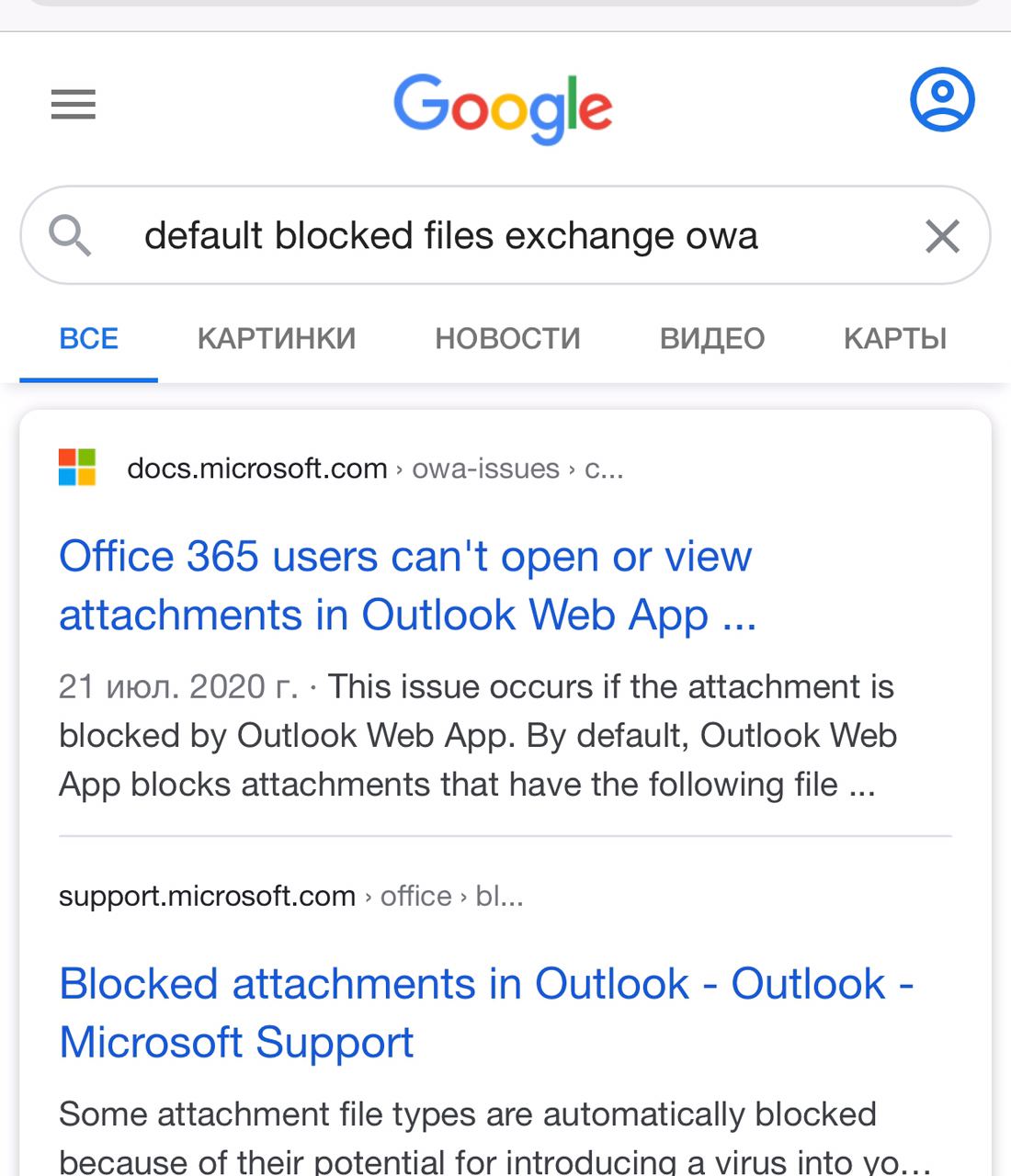
Task: Tap the second result snippet text
Action: 494,1137
